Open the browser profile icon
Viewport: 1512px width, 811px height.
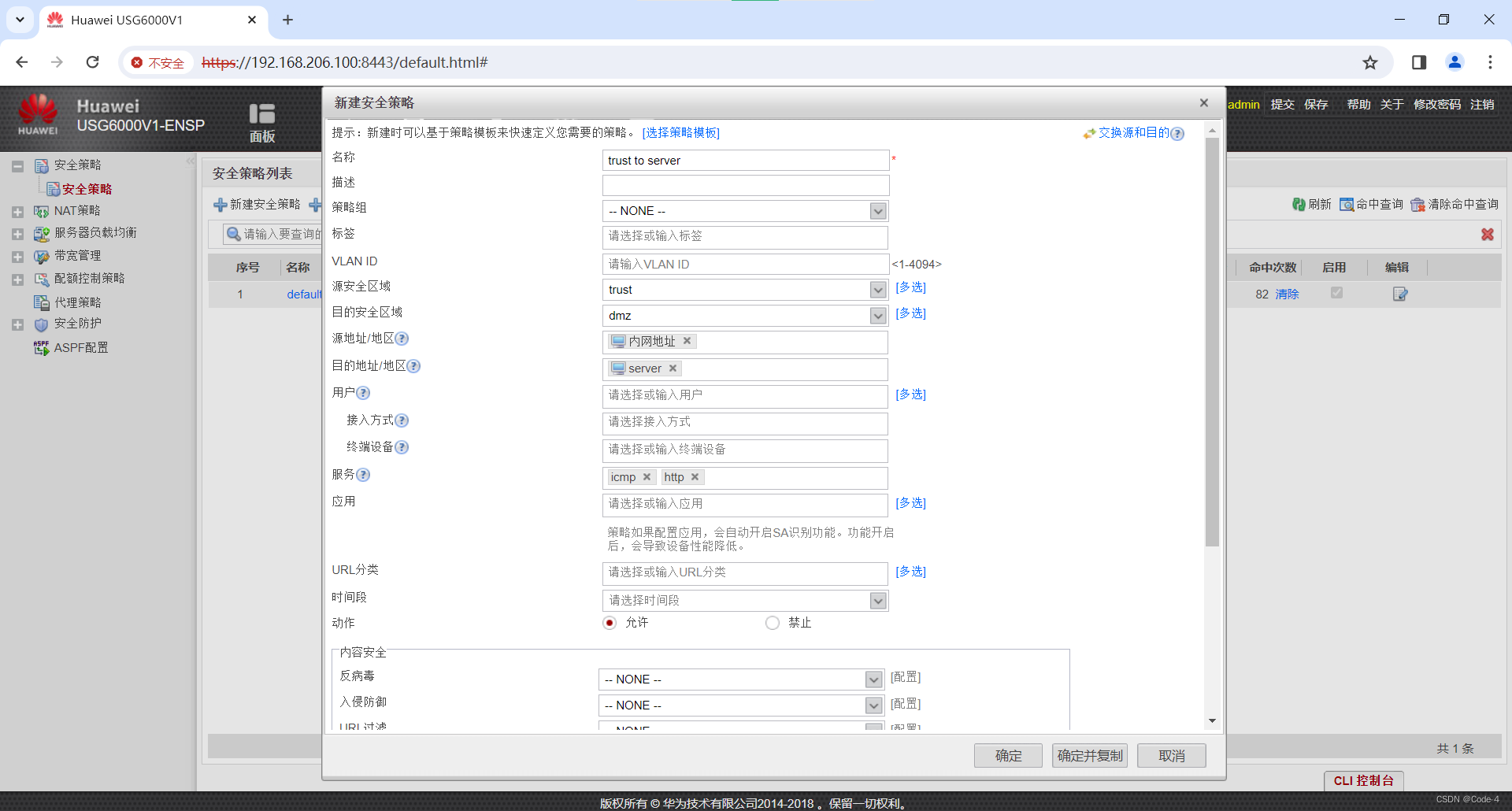click(x=1455, y=62)
